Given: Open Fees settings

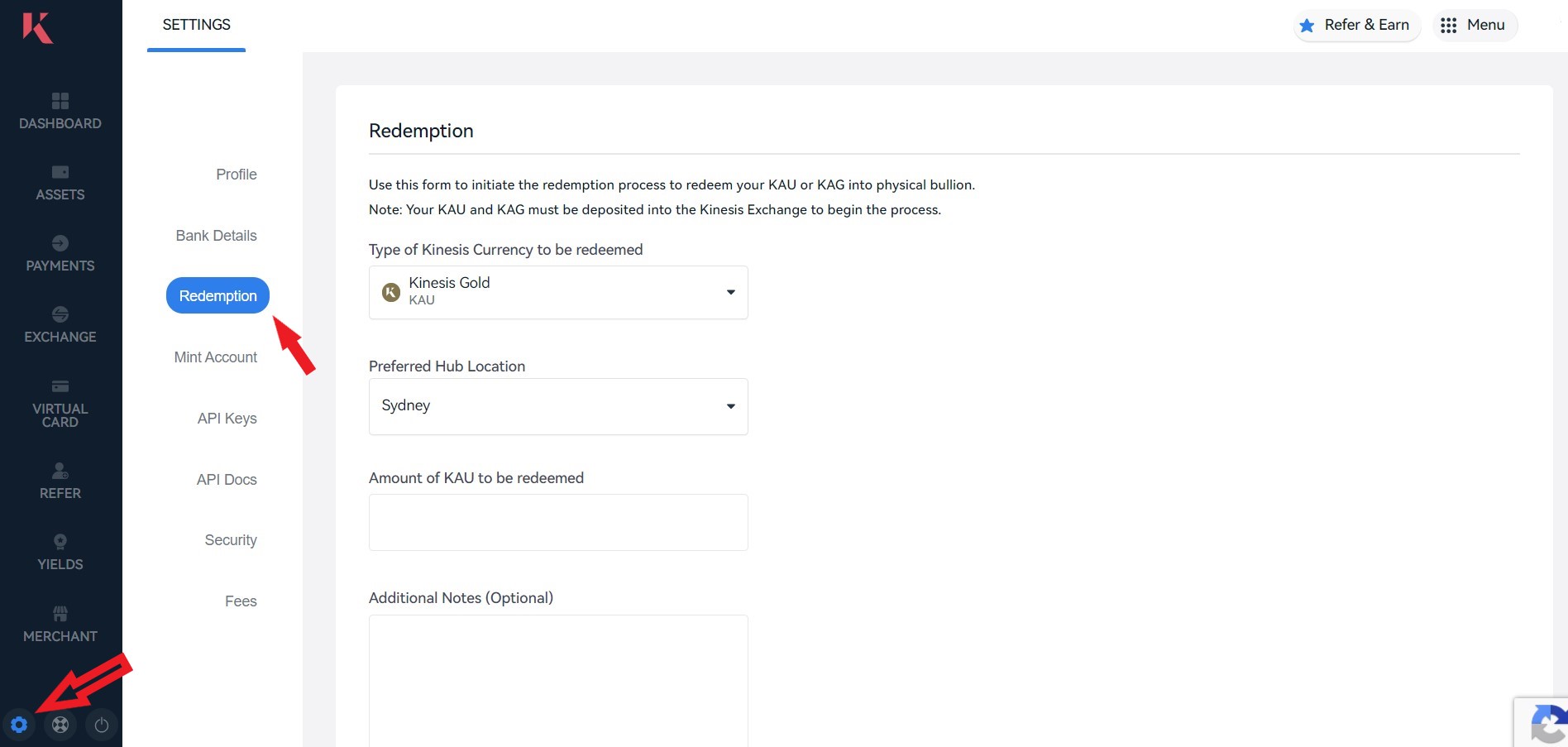Looking at the screenshot, I should [x=241, y=601].
